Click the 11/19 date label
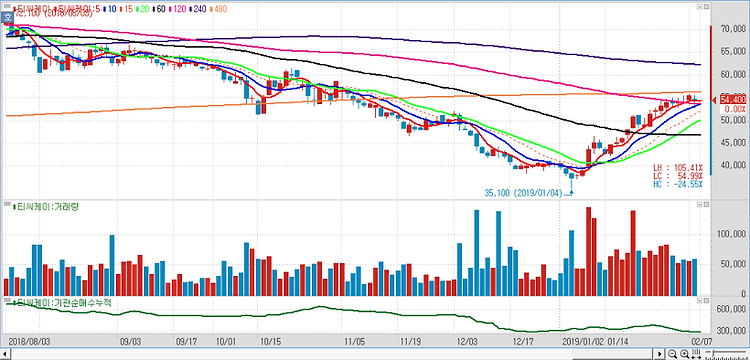Image resolution: width=750 pixels, height=360 pixels. (x=411, y=342)
